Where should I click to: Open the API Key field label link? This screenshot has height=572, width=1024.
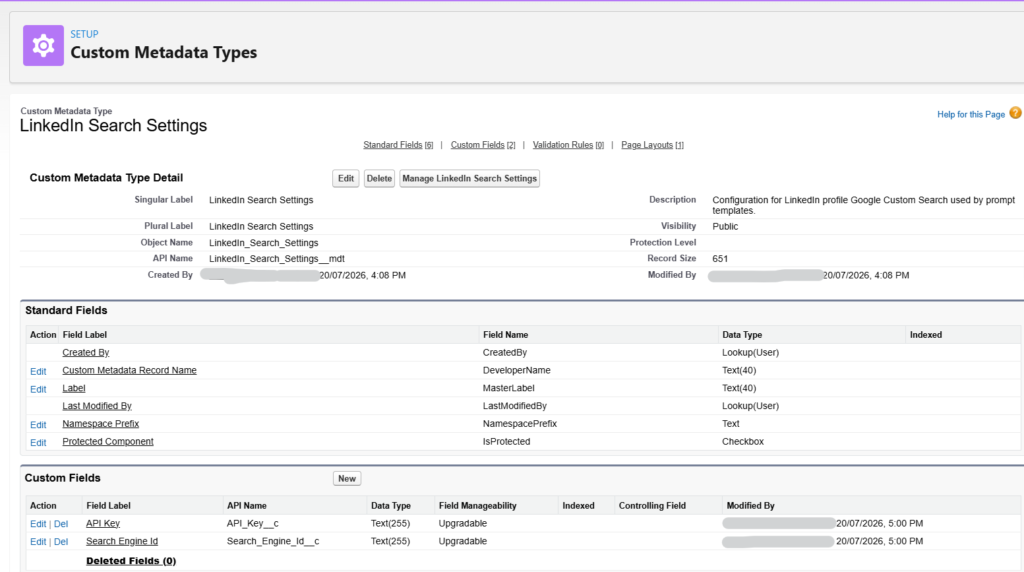(103, 524)
